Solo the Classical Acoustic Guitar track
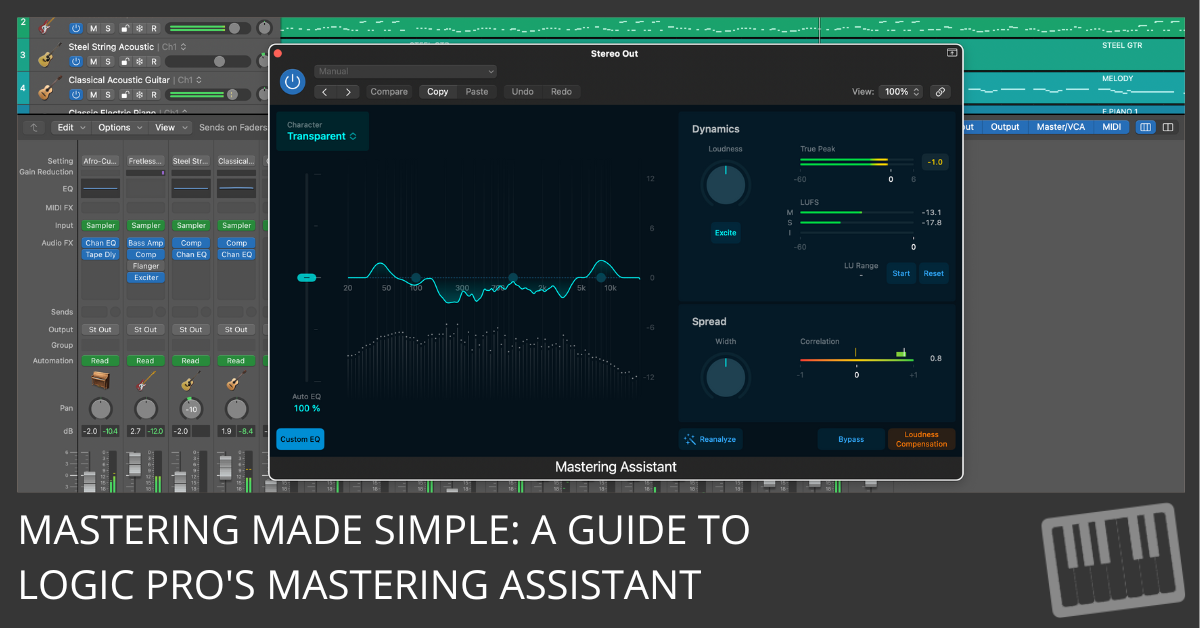This screenshot has height=628, width=1200. click(x=108, y=93)
